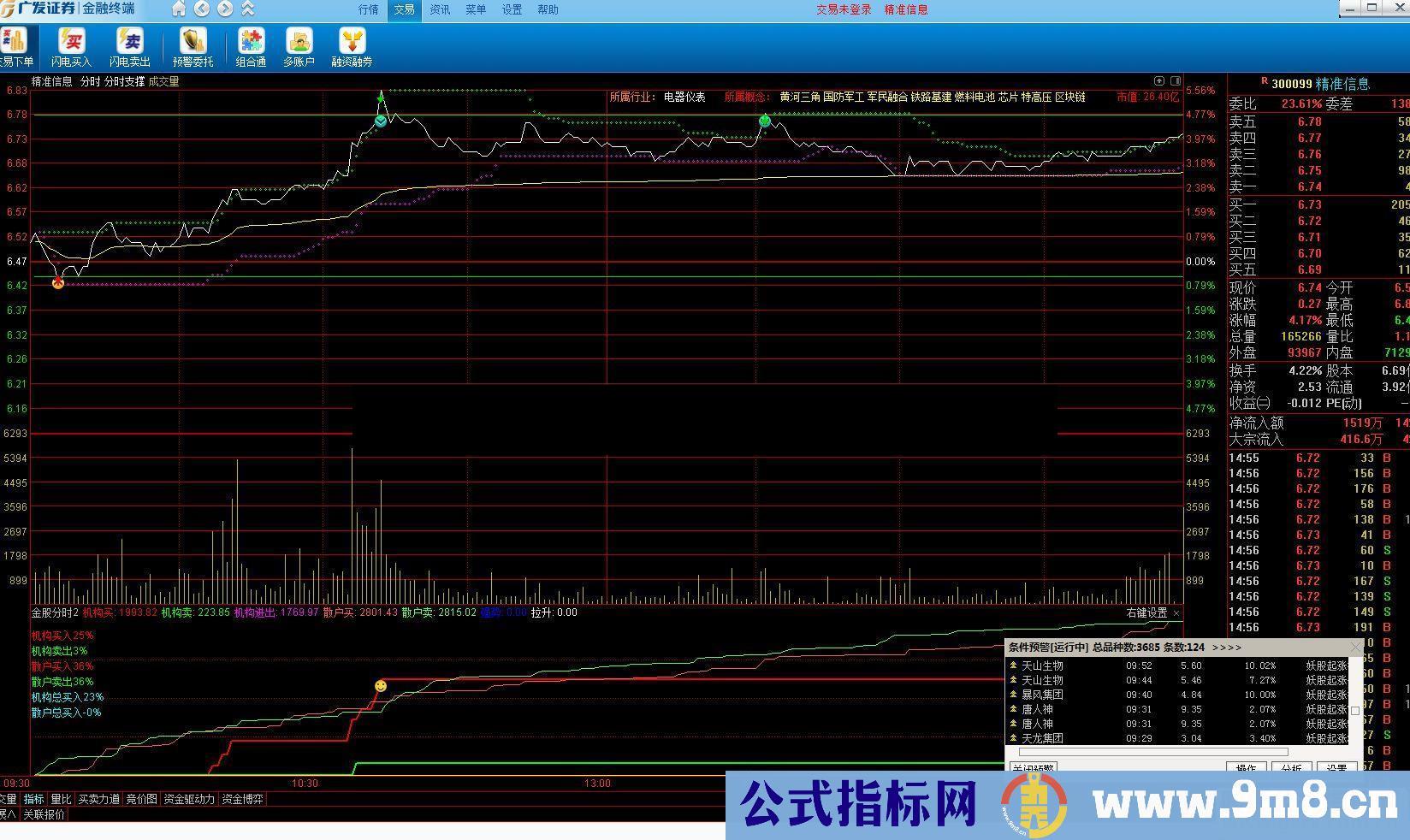This screenshot has height=840, width=1410.
Task: Click the horizontal scrollbar in the alert panel
Action: pos(1152,751)
